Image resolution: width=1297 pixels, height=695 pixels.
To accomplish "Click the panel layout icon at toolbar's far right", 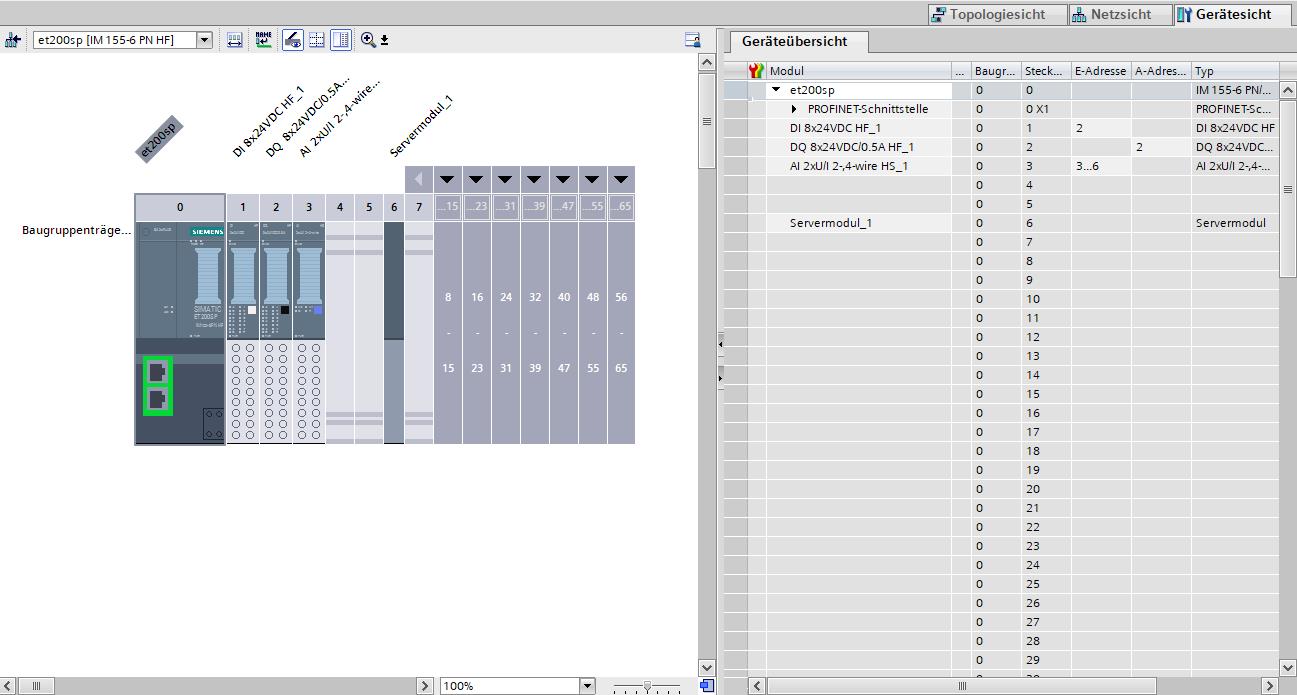I will [x=692, y=40].
